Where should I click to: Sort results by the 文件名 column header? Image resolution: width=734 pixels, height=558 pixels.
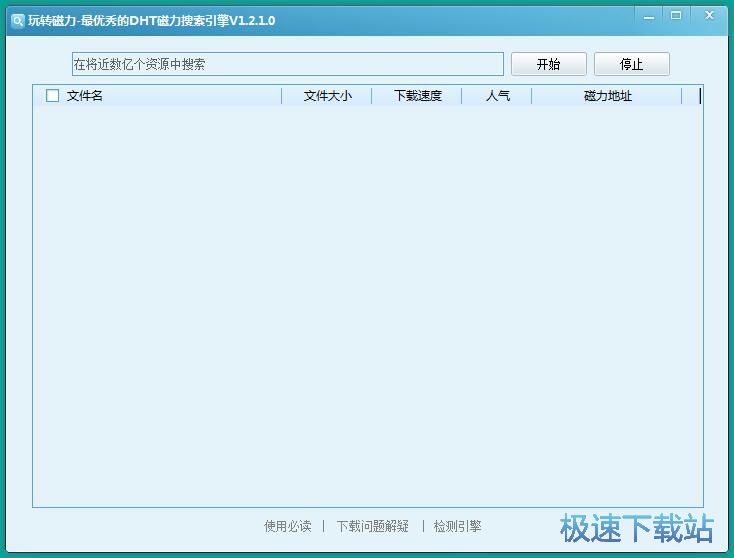84,96
